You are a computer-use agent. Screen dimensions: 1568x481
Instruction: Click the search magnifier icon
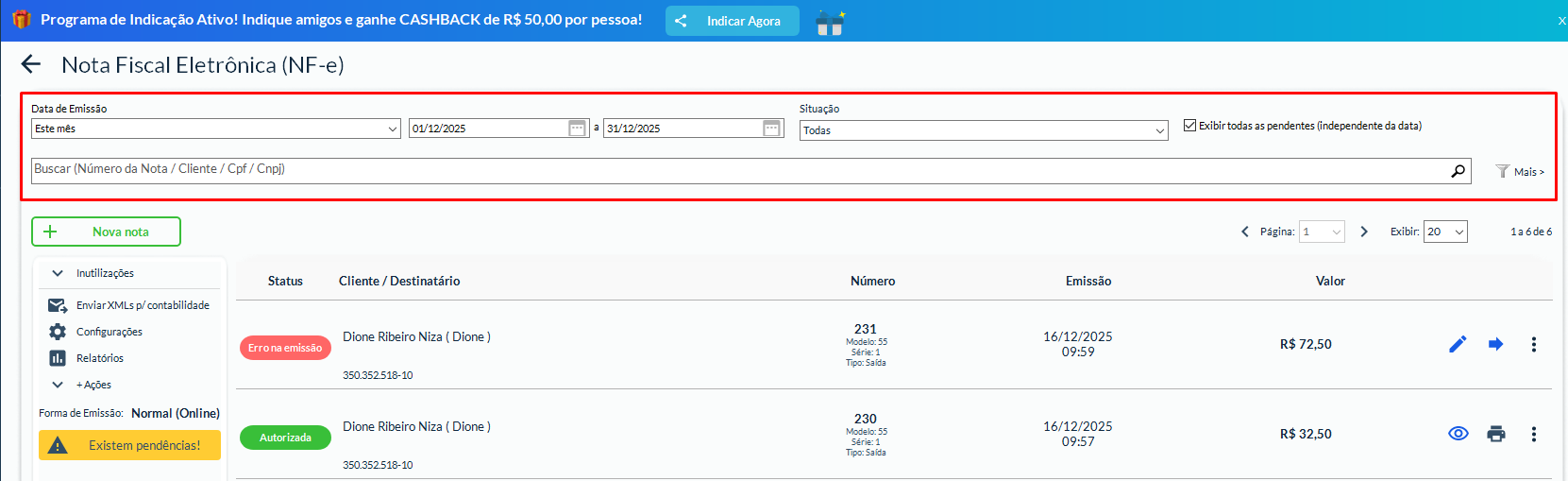coord(1458,171)
